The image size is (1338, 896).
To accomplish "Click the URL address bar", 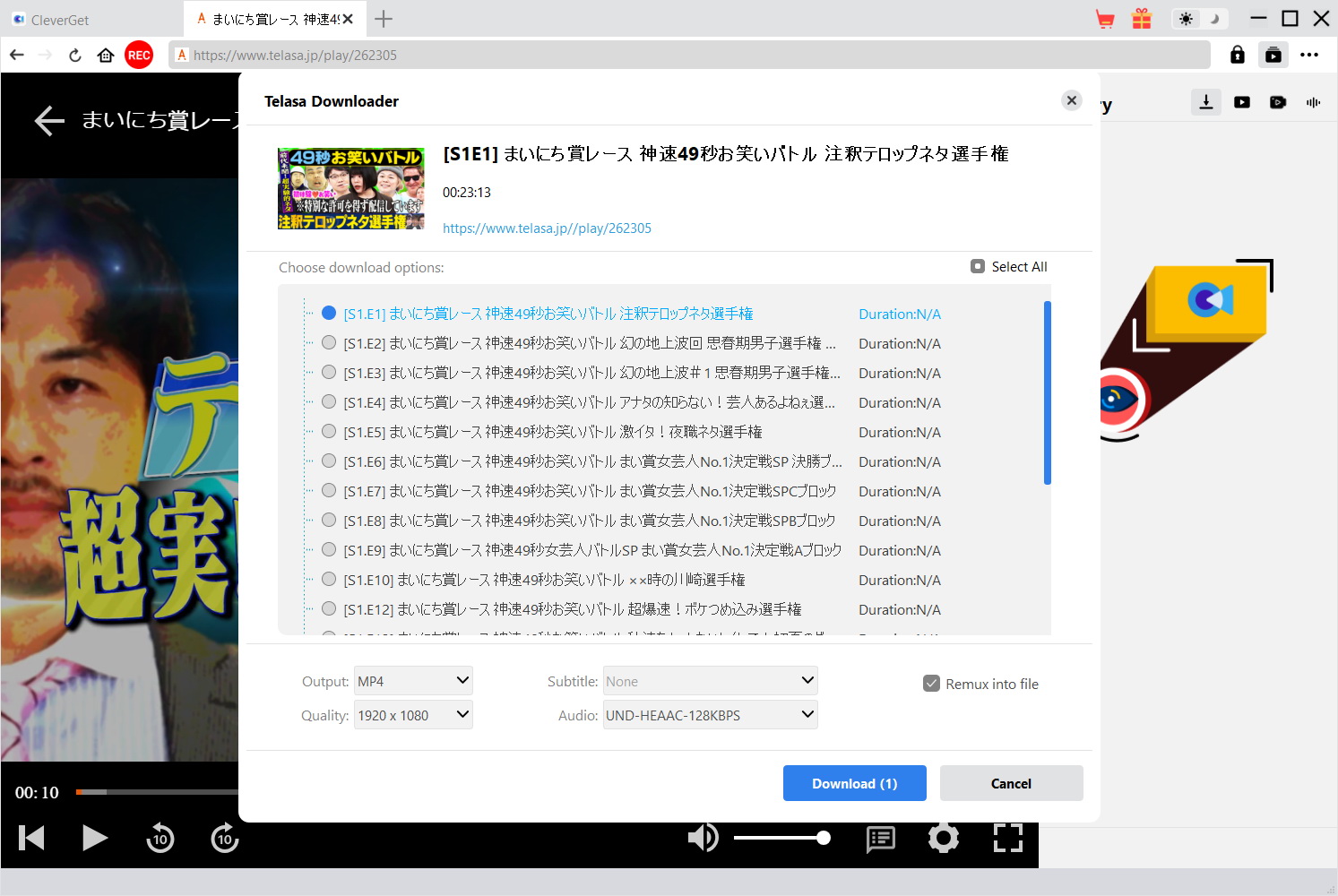I will (x=689, y=55).
